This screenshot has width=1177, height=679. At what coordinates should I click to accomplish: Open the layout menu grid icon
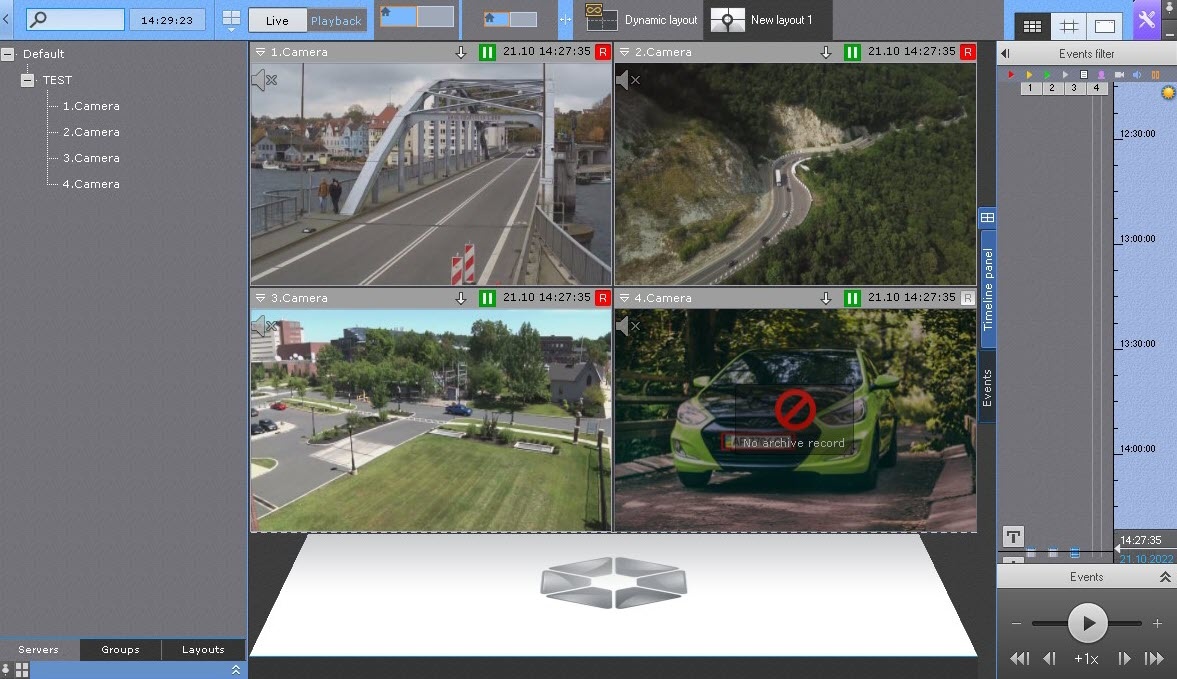click(231, 20)
